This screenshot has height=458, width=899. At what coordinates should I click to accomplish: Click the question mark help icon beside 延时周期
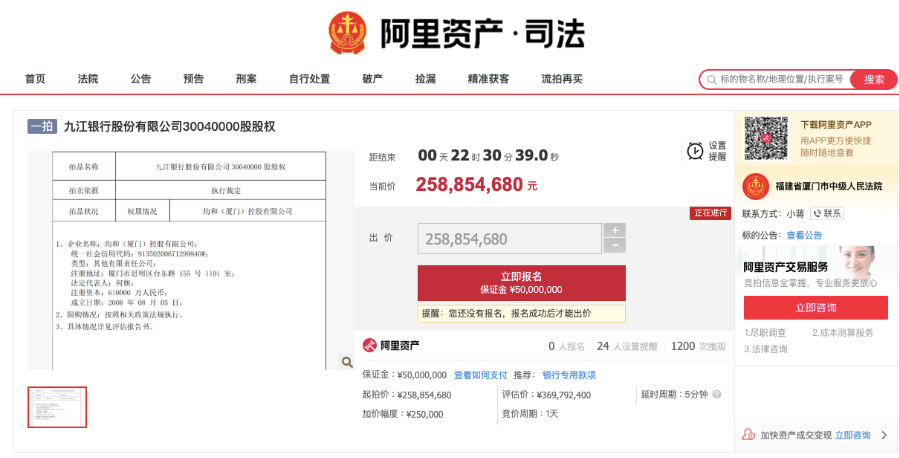[x=717, y=394]
